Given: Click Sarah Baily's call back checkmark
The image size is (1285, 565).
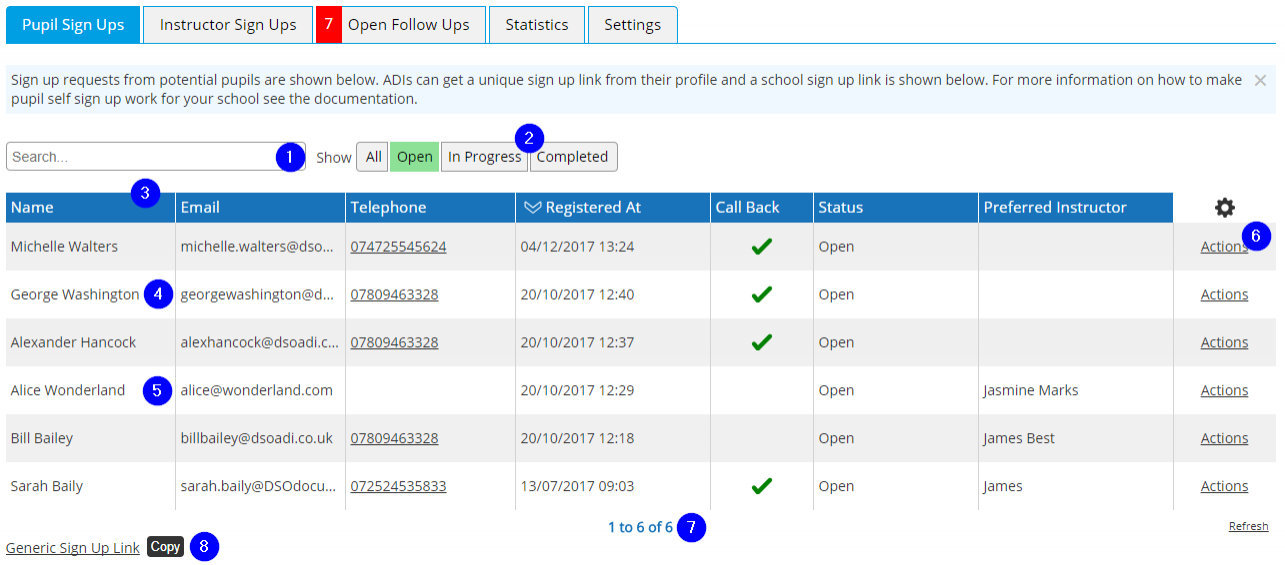Looking at the screenshot, I should tap(761, 486).
